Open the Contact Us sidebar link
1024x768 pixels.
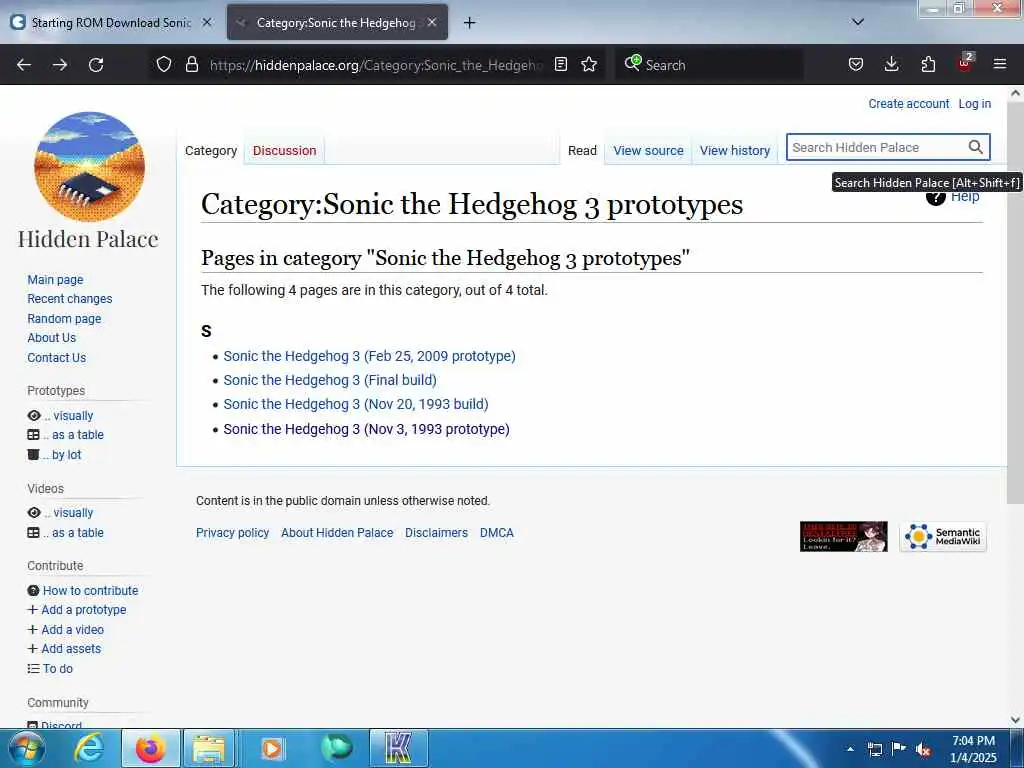(56, 358)
